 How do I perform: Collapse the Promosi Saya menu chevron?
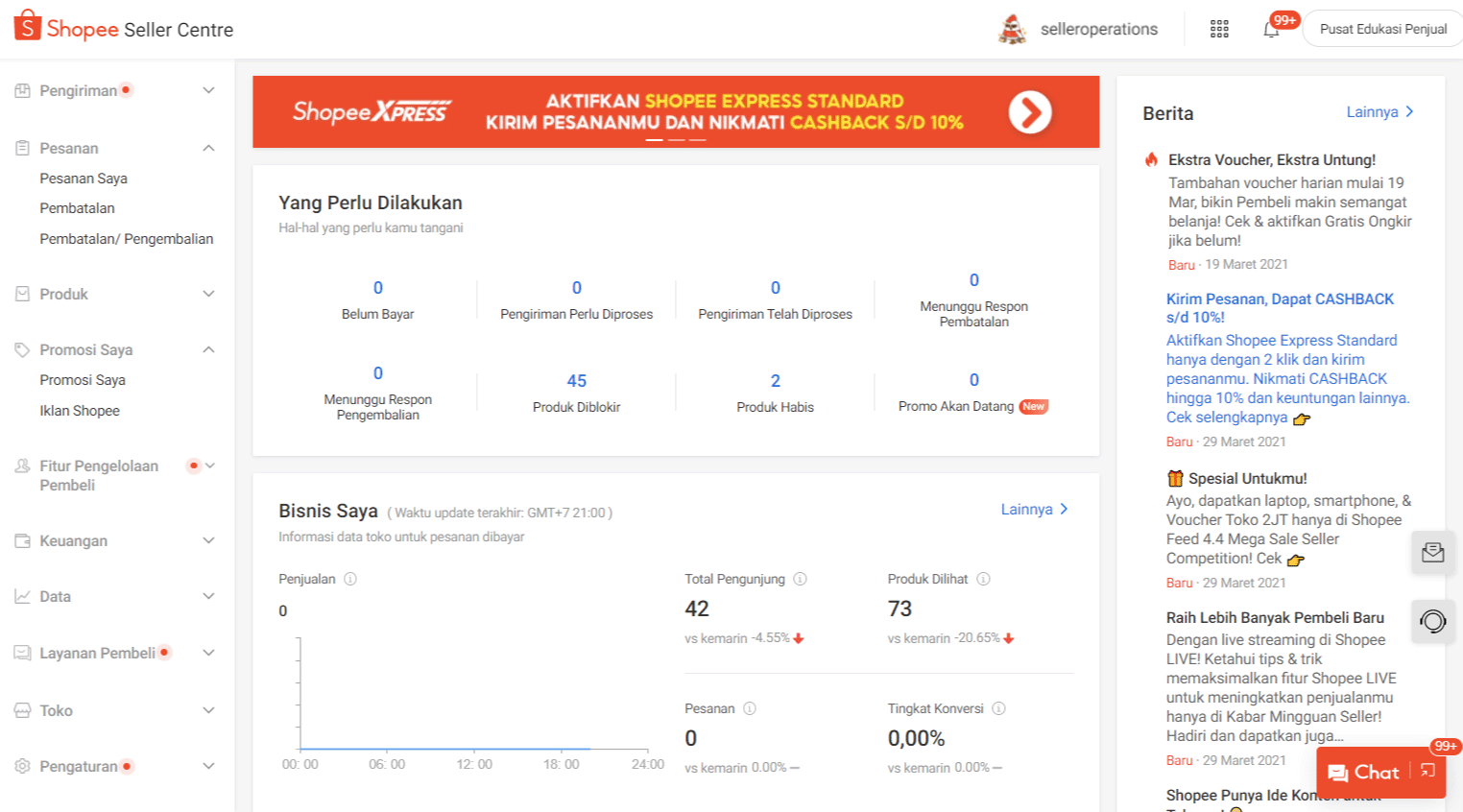208,349
